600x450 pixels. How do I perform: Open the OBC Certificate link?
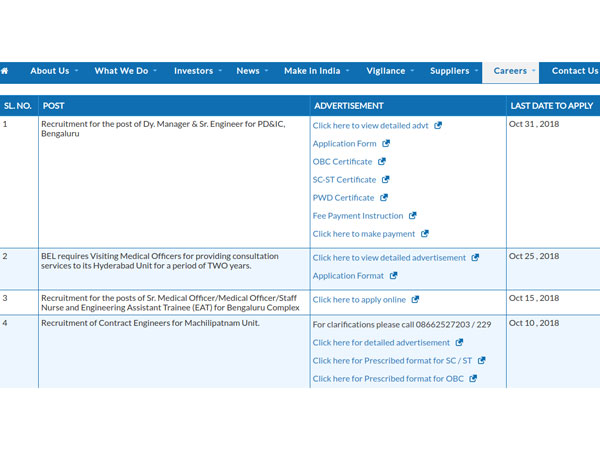(342, 161)
